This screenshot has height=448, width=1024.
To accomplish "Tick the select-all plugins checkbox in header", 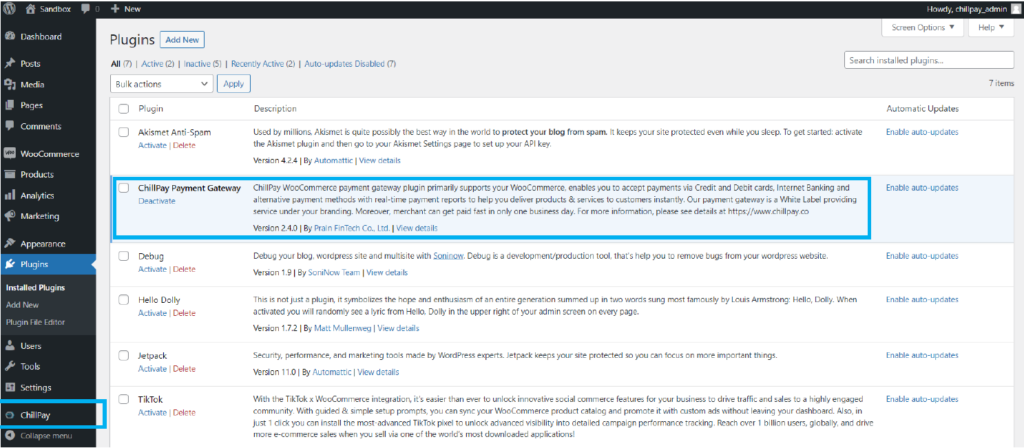I will click(123, 108).
